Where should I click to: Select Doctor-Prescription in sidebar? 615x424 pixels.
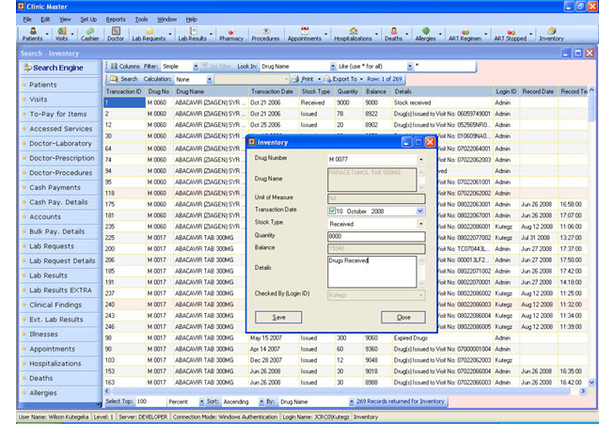coord(62,158)
